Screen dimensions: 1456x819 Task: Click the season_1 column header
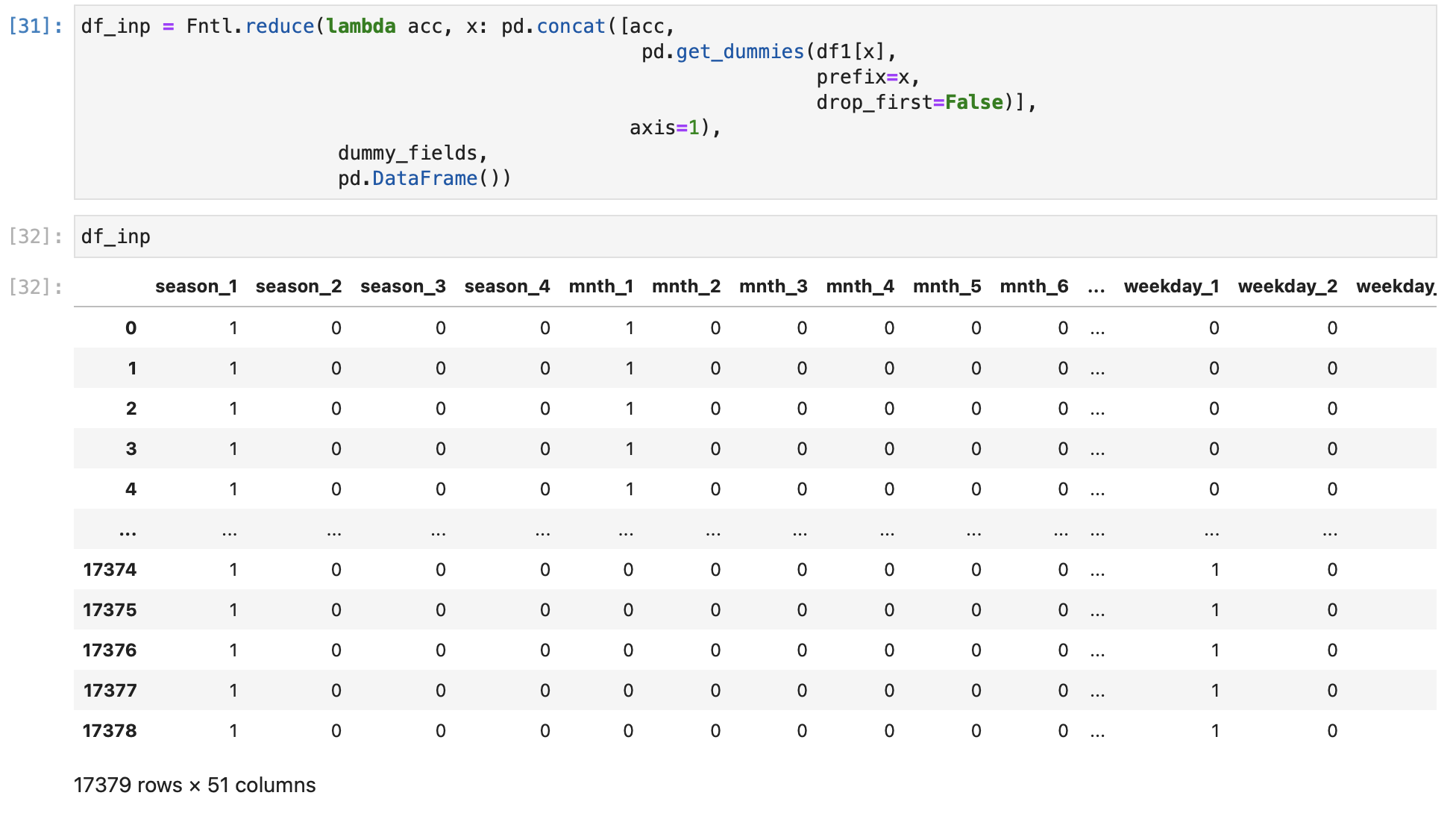196,286
